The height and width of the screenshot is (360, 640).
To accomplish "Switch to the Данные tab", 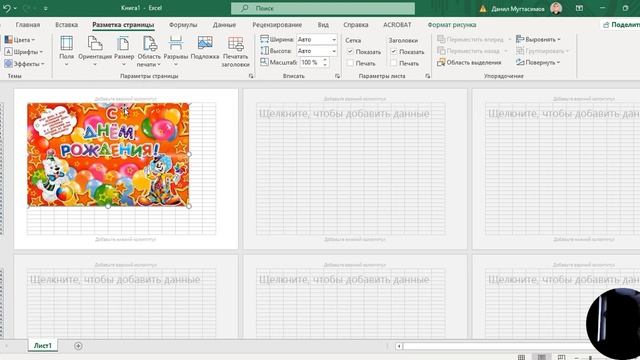I will click(224, 25).
